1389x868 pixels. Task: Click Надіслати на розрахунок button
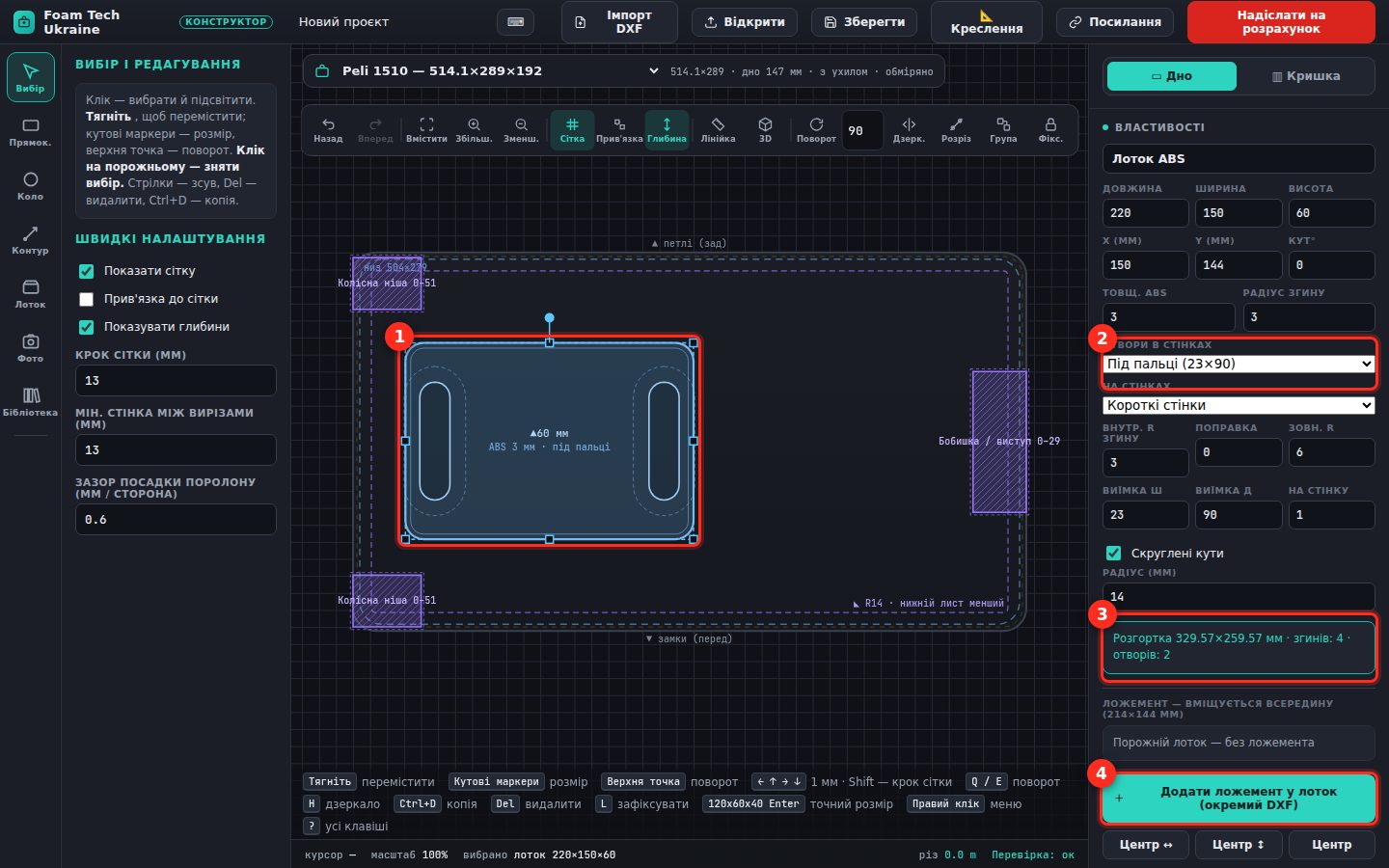1281,22
